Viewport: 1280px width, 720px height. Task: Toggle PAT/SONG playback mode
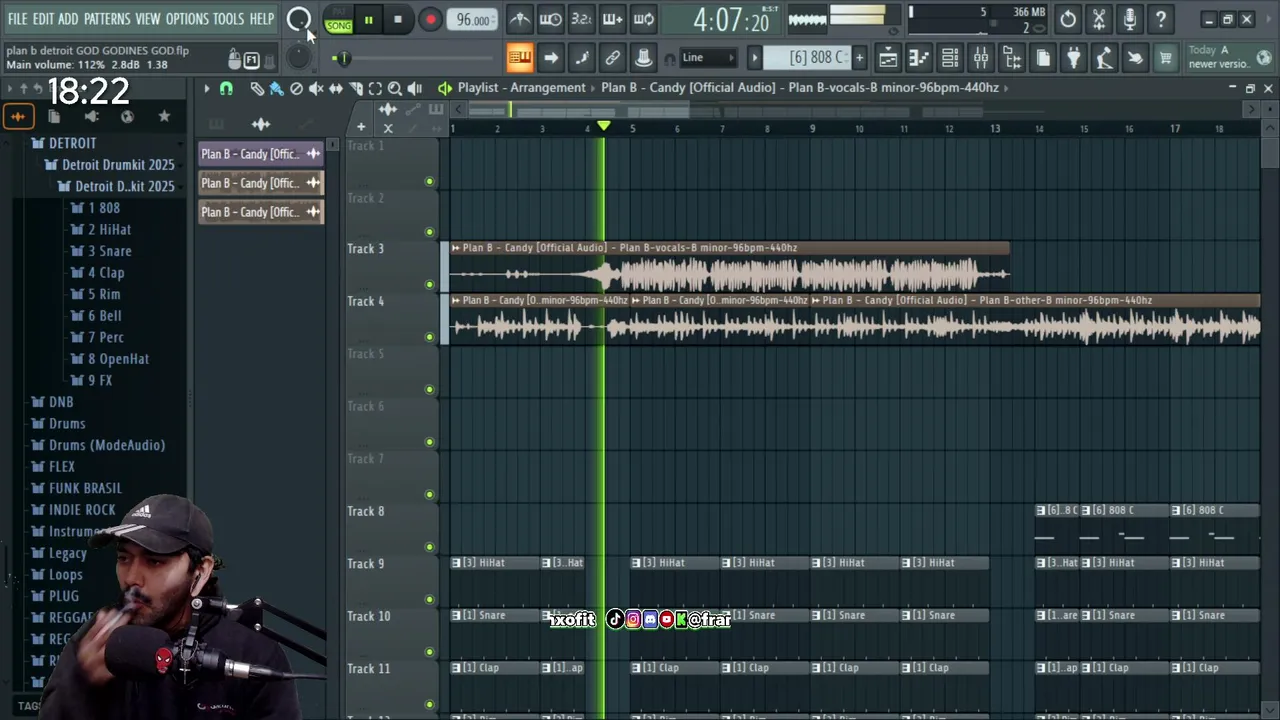click(339, 20)
